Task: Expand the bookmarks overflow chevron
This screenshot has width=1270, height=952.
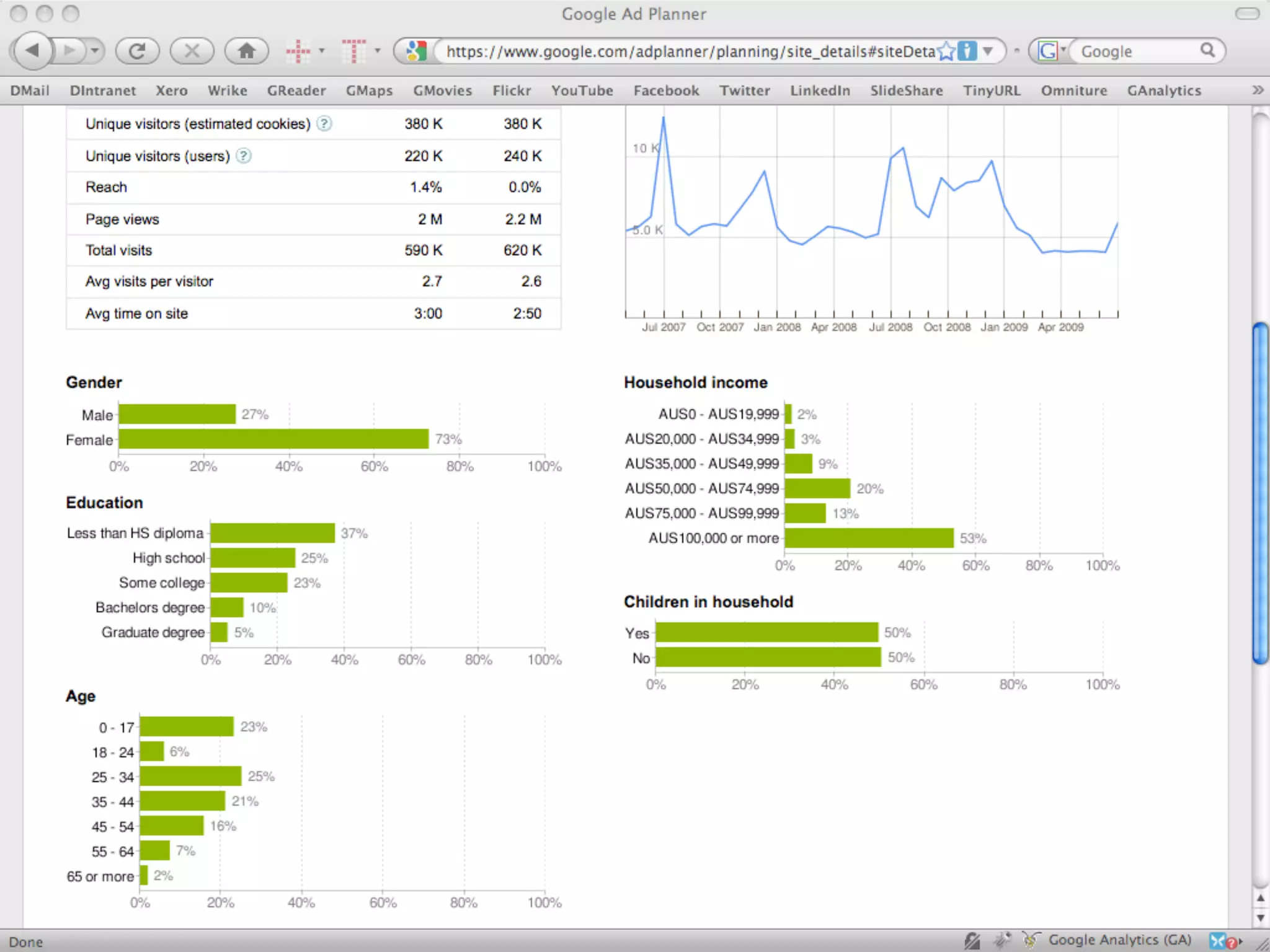Action: pos(1257,90)
